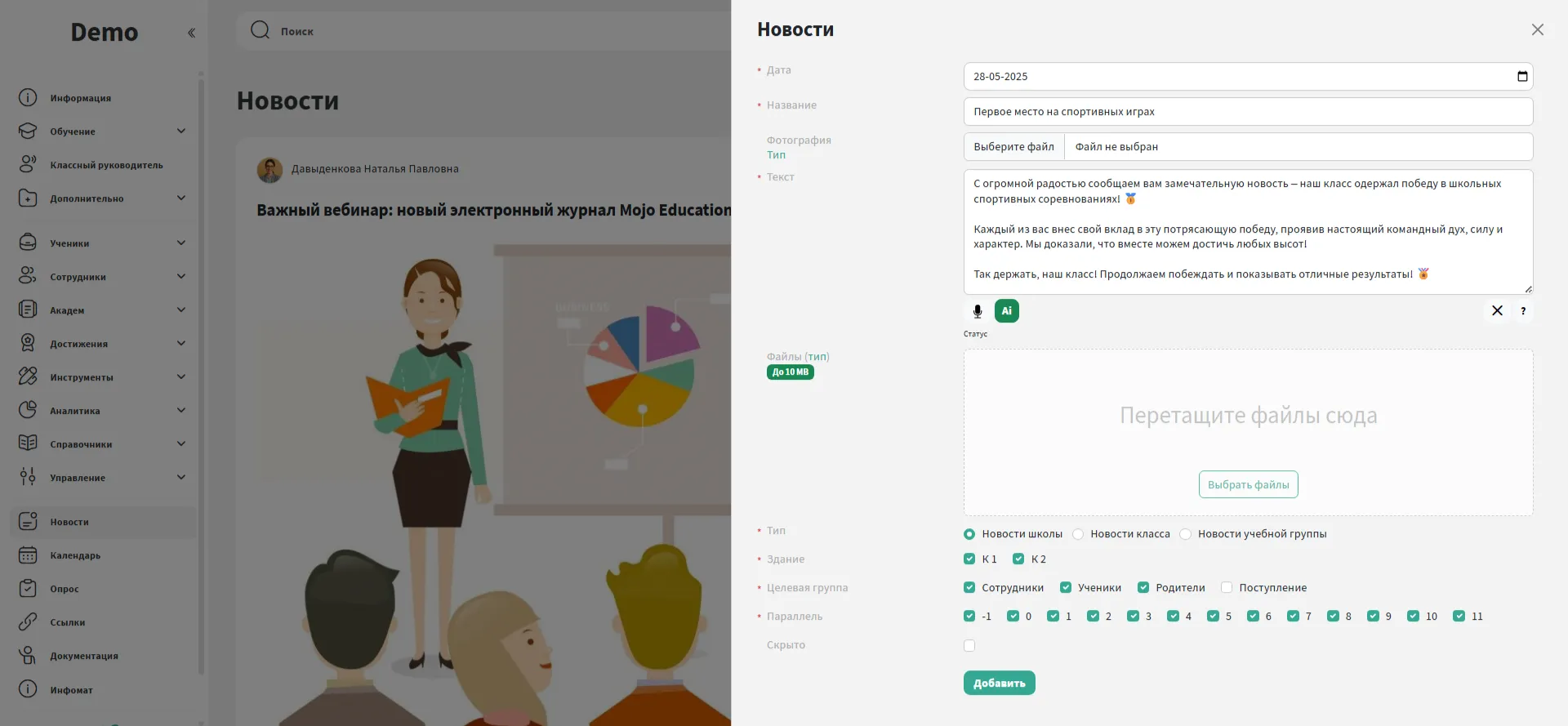Open the Опрос menu item
The height and width of the screenshot is (726, 1568).
(65, 589)
